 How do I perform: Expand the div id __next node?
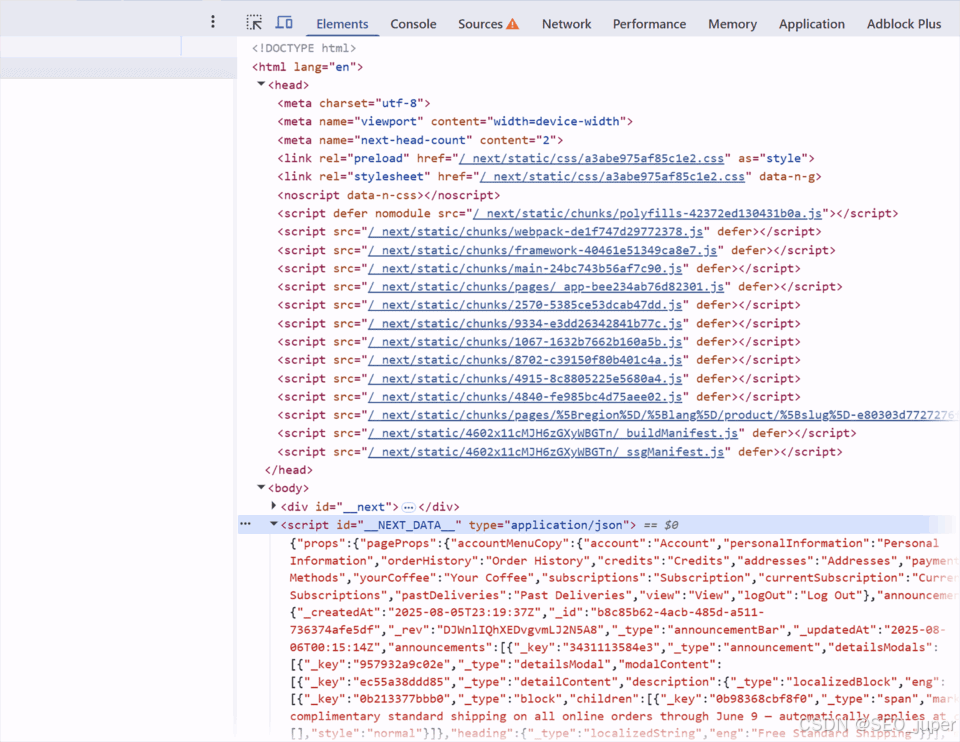pos(274,506)
